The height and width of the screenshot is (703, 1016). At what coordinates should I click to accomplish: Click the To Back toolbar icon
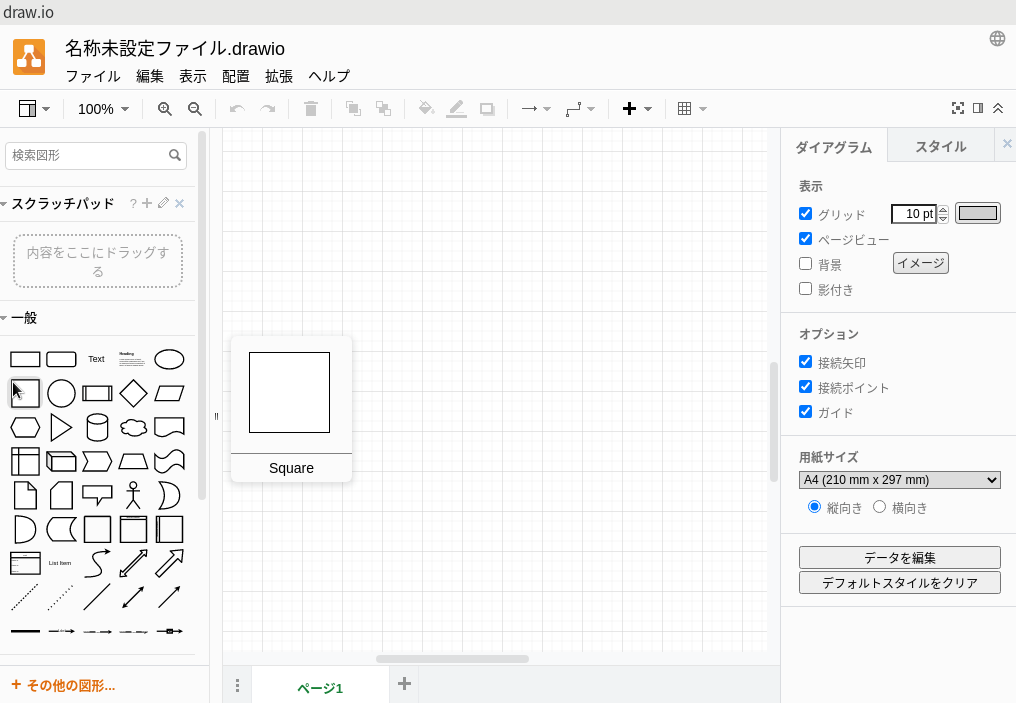point(384,109)
